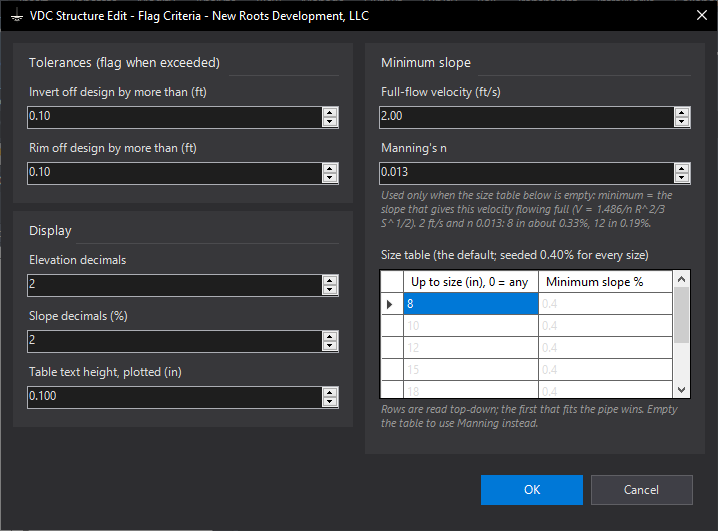This screenshot has width=718, height=531.
Task: Click the 'Up to size (in), 0 = any' column header
Action: [x=471, y=282]
